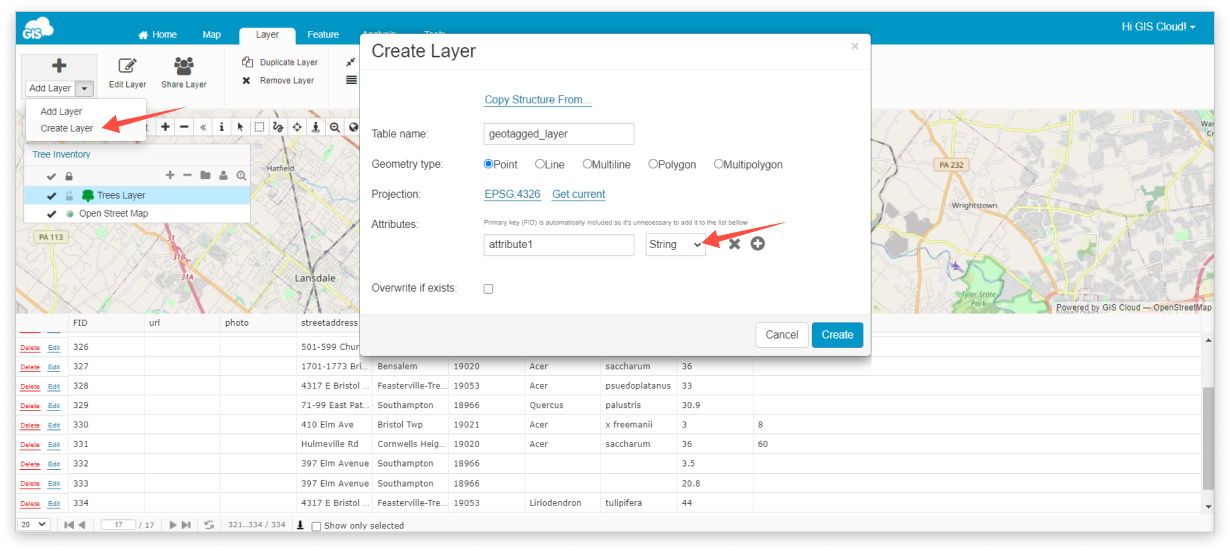Click the double-left-arrow previous view tool

coord(203,127)
